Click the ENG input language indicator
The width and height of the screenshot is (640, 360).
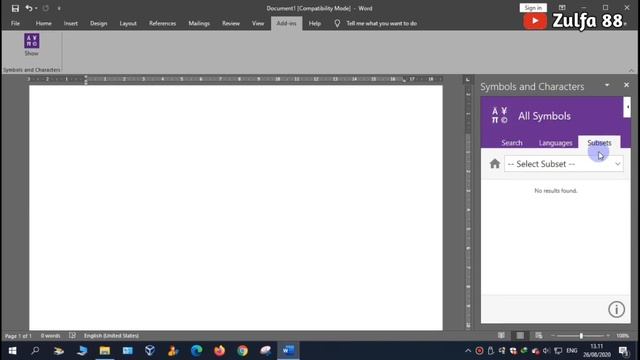pyautogui.click(x=572, y=351)
